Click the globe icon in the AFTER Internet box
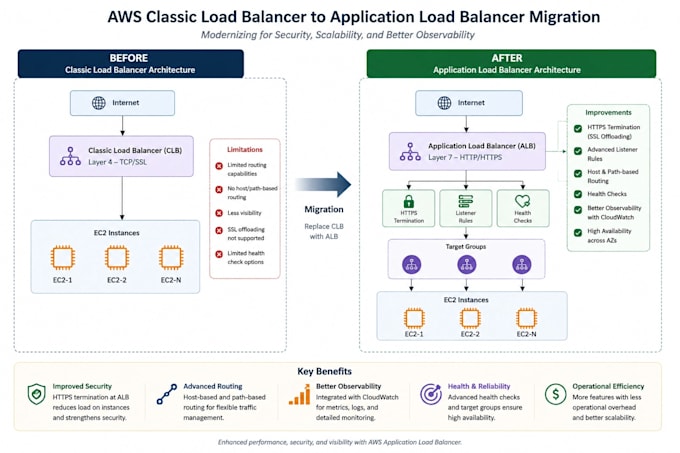Screen dimensions: 680x453 (444, 103)
